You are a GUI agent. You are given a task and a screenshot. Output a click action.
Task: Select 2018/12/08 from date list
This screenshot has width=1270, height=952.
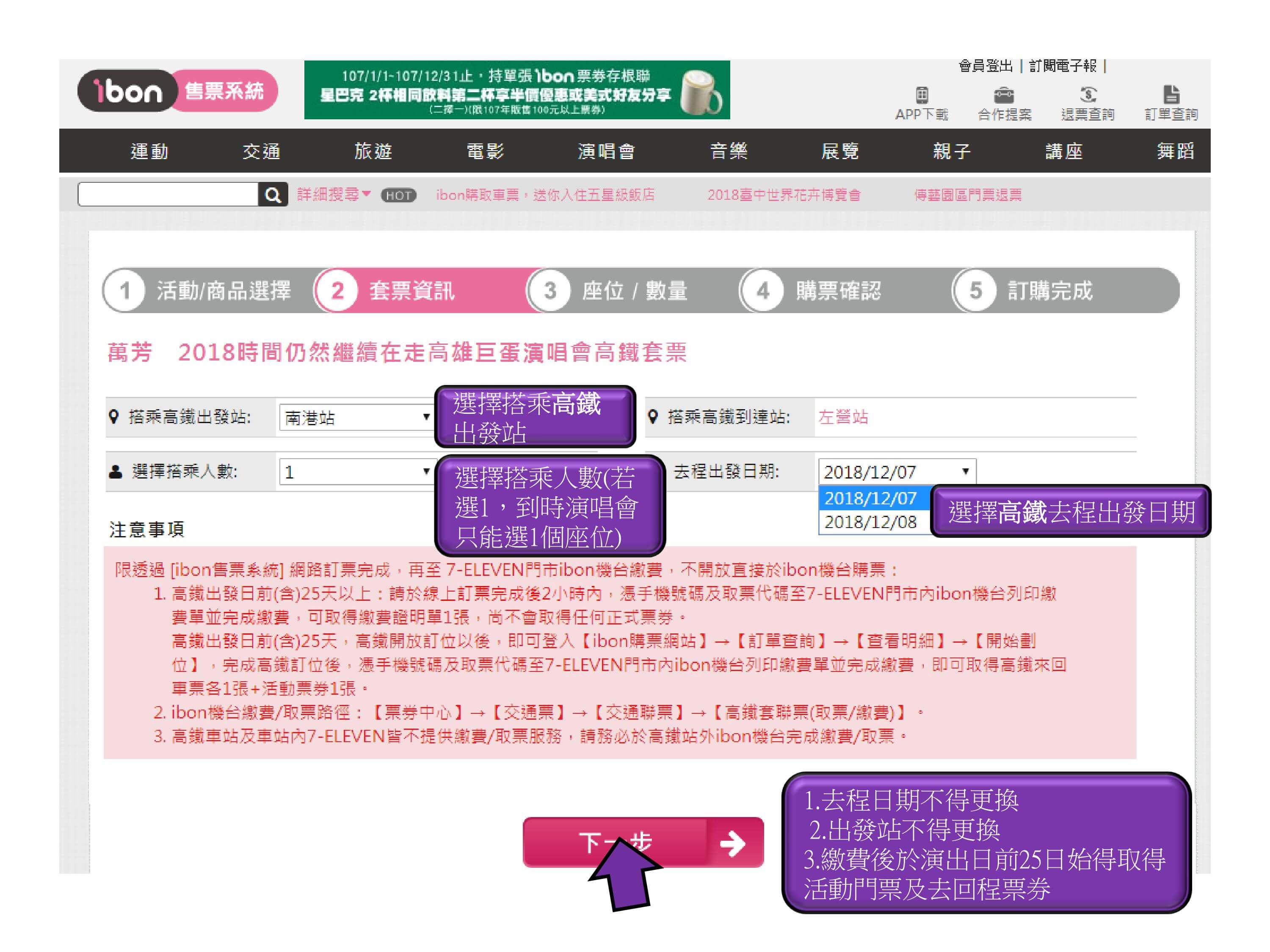870,522
